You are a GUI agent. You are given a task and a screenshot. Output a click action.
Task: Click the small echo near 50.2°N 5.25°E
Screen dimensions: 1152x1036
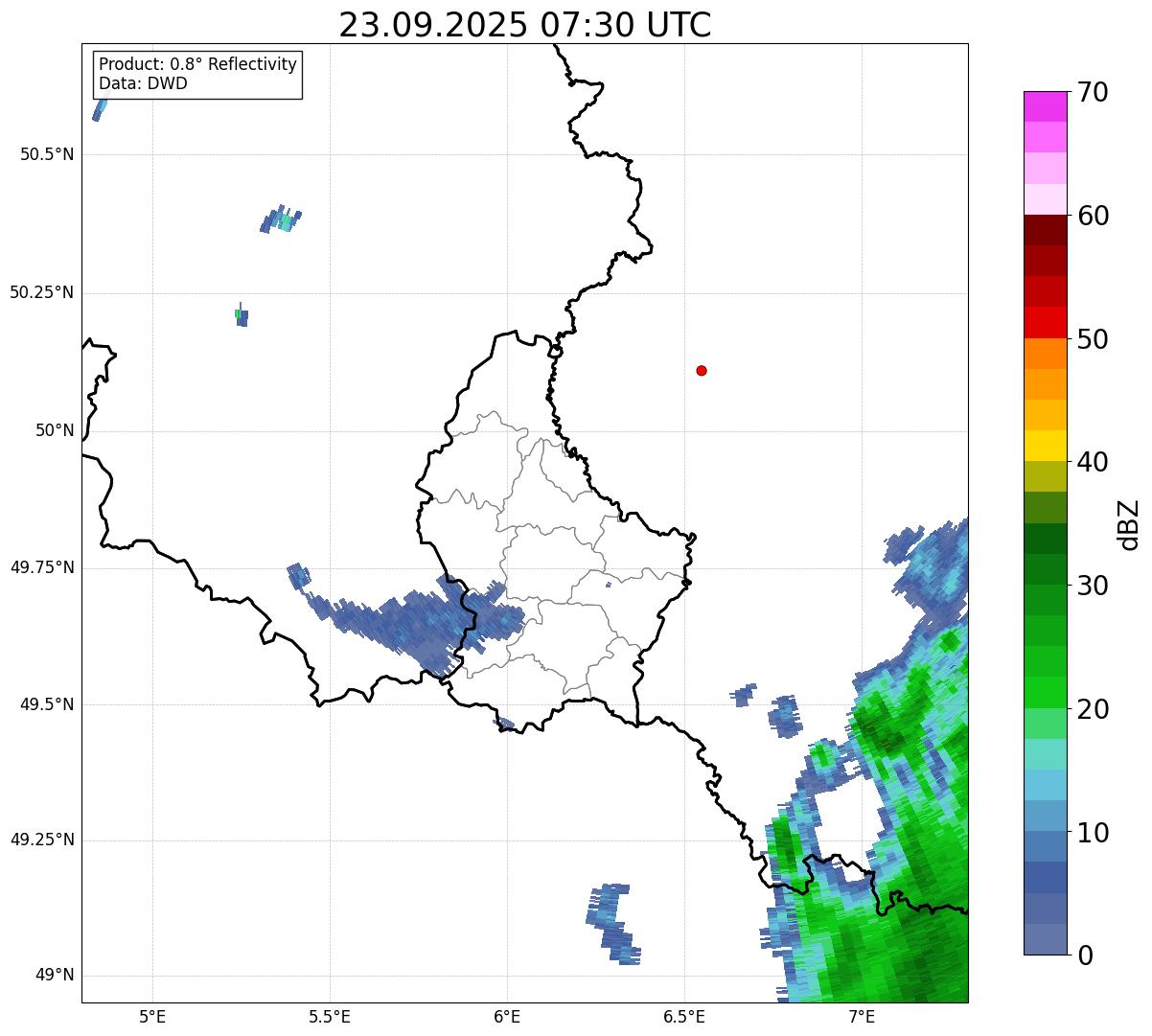click(241, 314)
